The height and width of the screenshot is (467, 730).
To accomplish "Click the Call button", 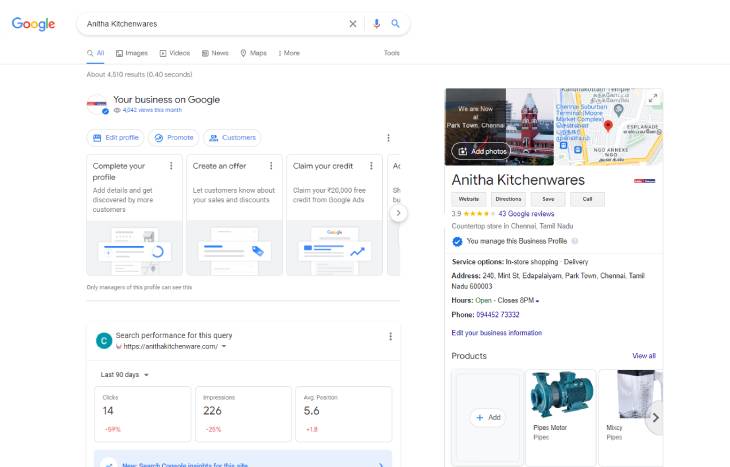I will [x=588, y=199].
